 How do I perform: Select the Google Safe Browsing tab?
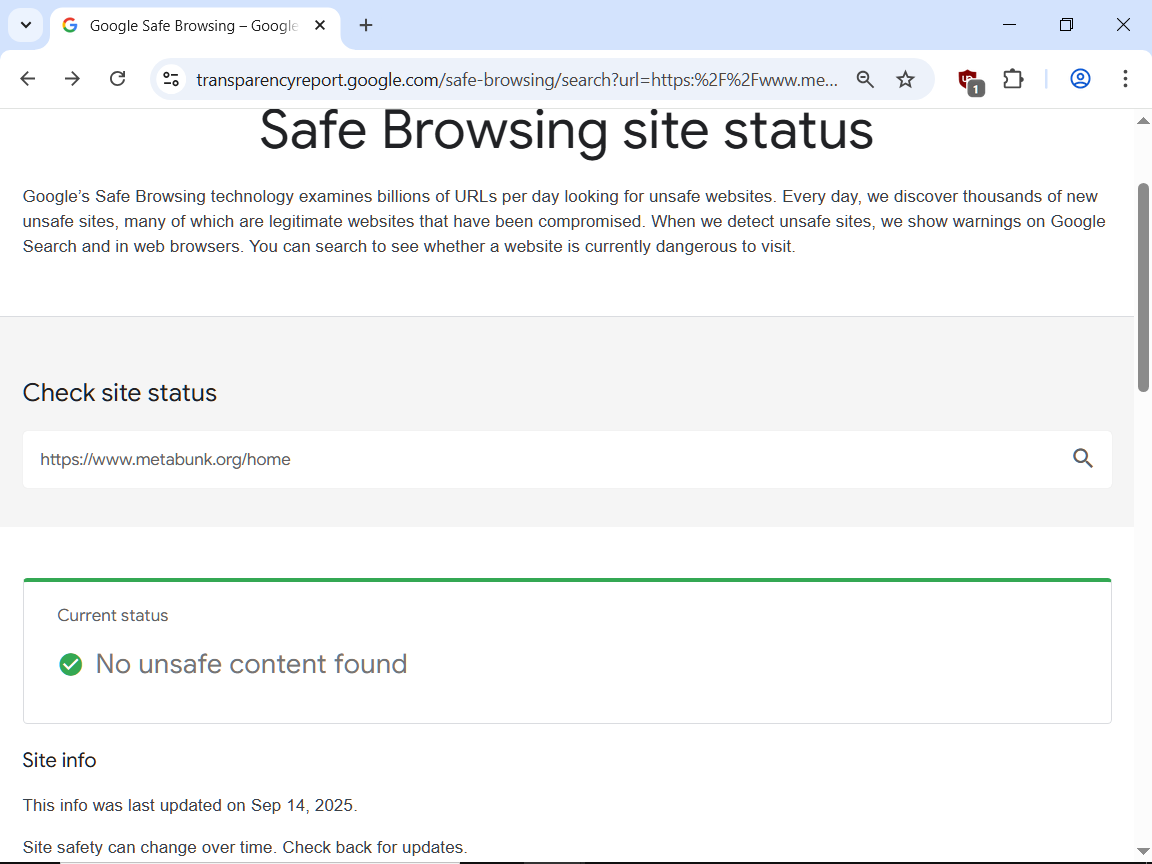point(190,26)
